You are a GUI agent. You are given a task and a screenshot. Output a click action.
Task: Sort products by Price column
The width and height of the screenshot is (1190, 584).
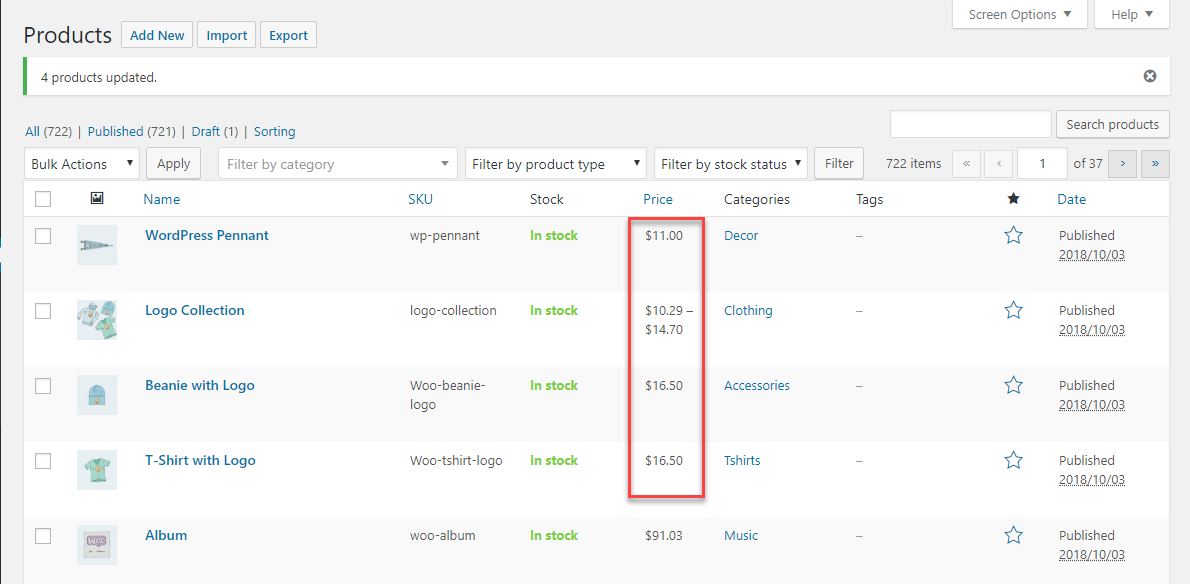(x=658, y=199)
